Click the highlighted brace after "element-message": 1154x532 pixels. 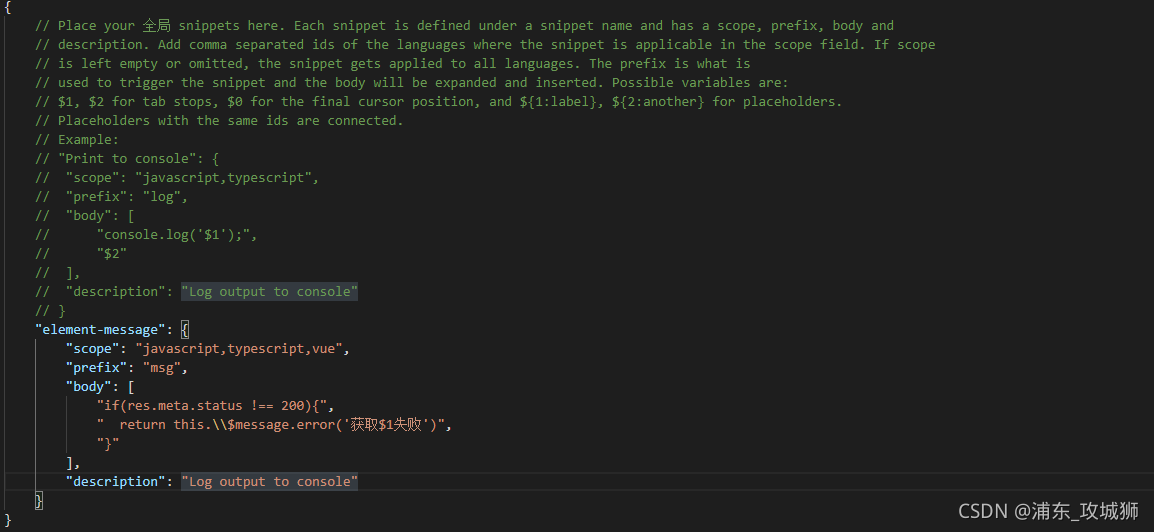[185, 330]
